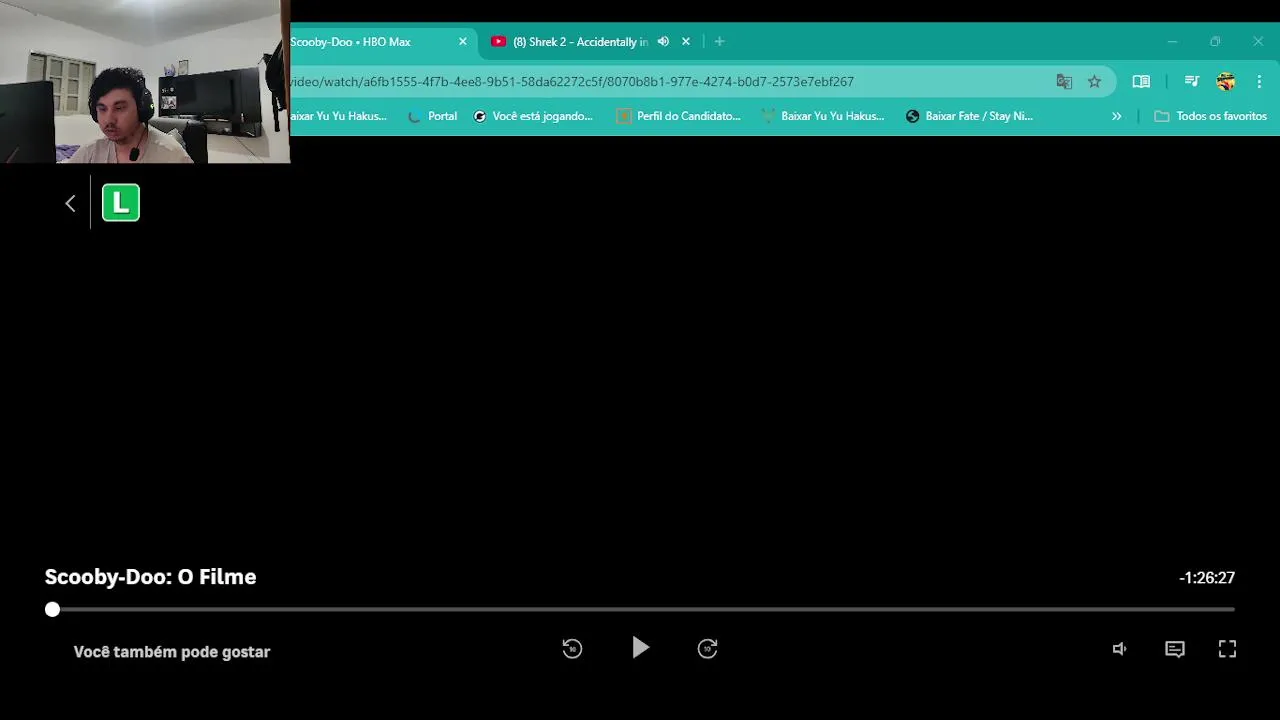Click the green L age rating badge

tap(121, 203)
